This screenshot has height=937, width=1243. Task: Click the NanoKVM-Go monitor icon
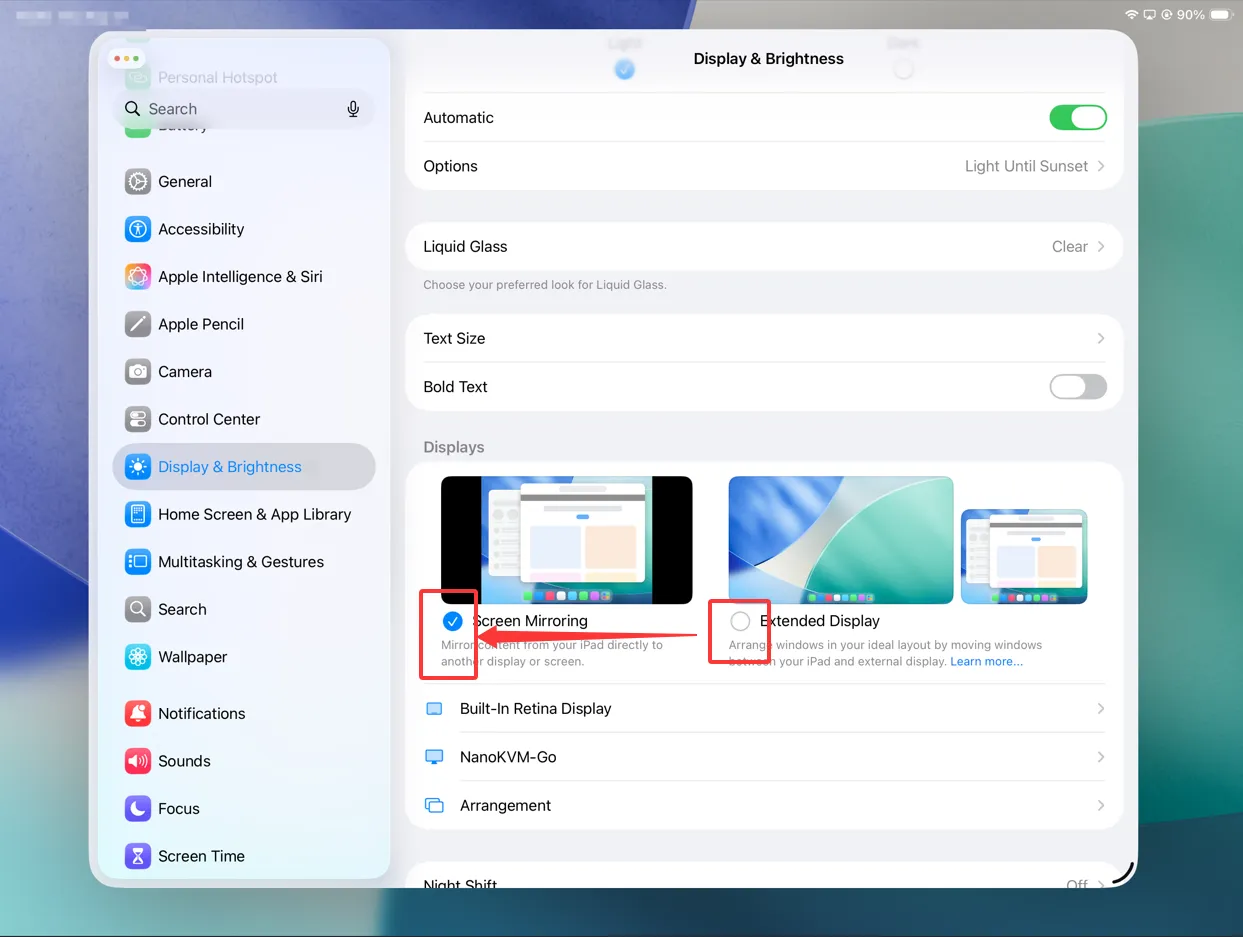[434, 757]
